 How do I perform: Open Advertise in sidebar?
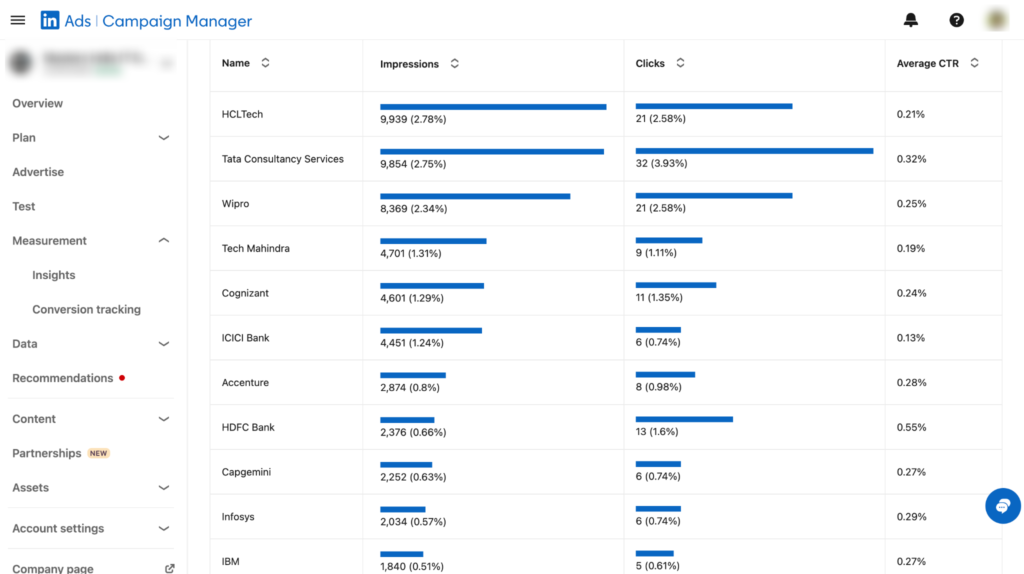[38, 172]
